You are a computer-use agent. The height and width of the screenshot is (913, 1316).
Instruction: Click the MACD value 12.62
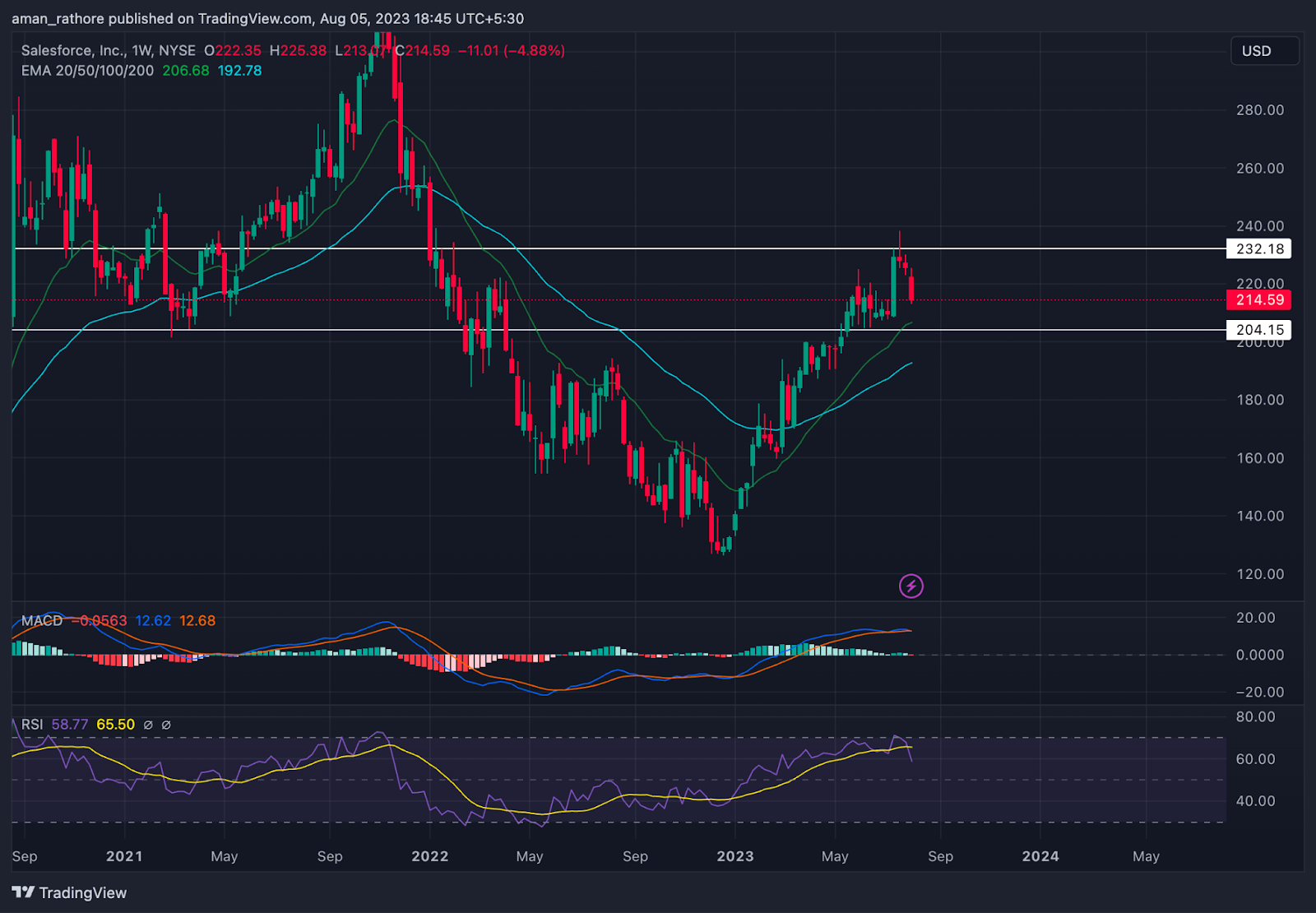[153, 621]
